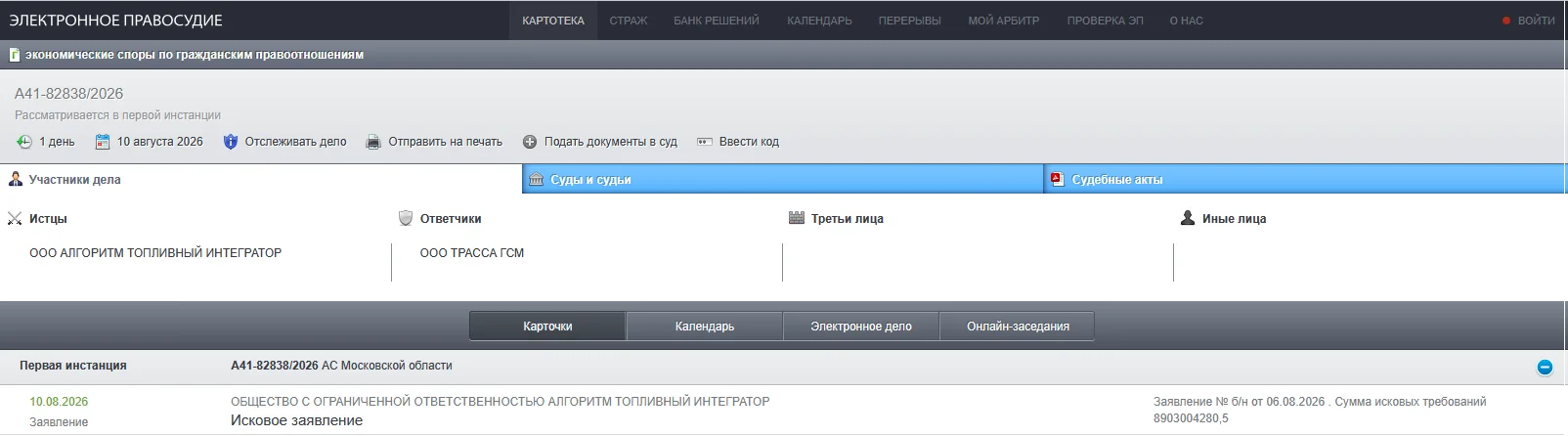
Task: Click the document icon beside экономические споры
Action: click(x=15, y=55)
